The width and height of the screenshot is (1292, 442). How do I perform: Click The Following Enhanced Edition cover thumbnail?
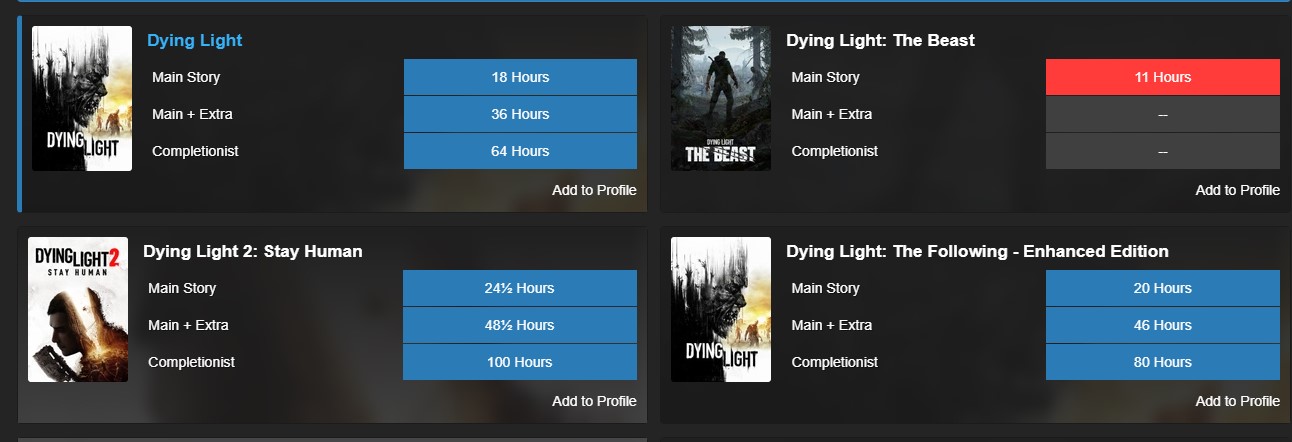(721, 309)
